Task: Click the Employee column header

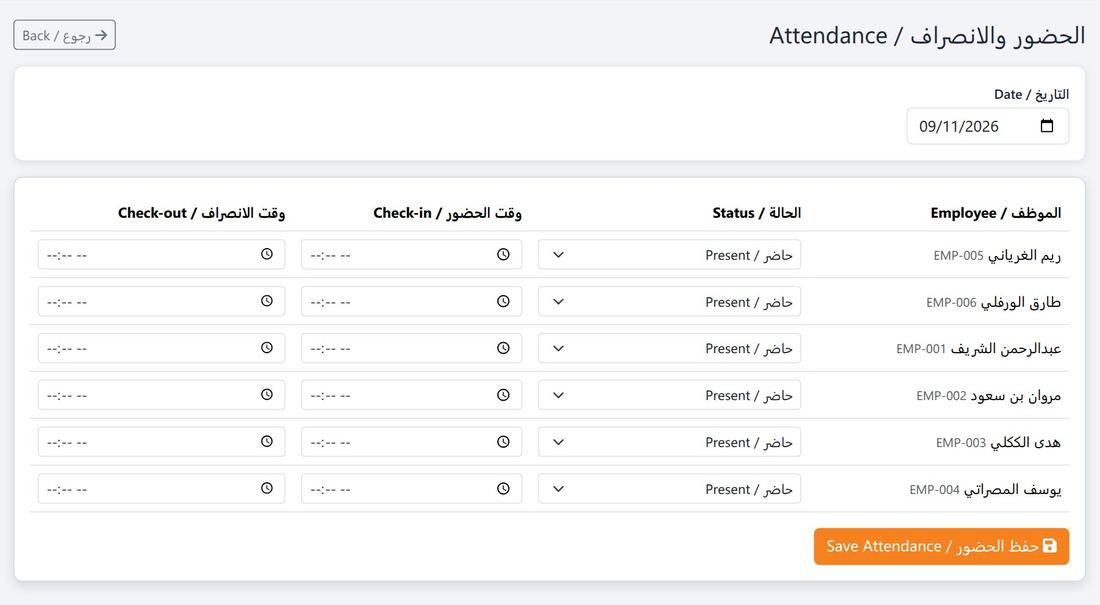Action: 995,213
